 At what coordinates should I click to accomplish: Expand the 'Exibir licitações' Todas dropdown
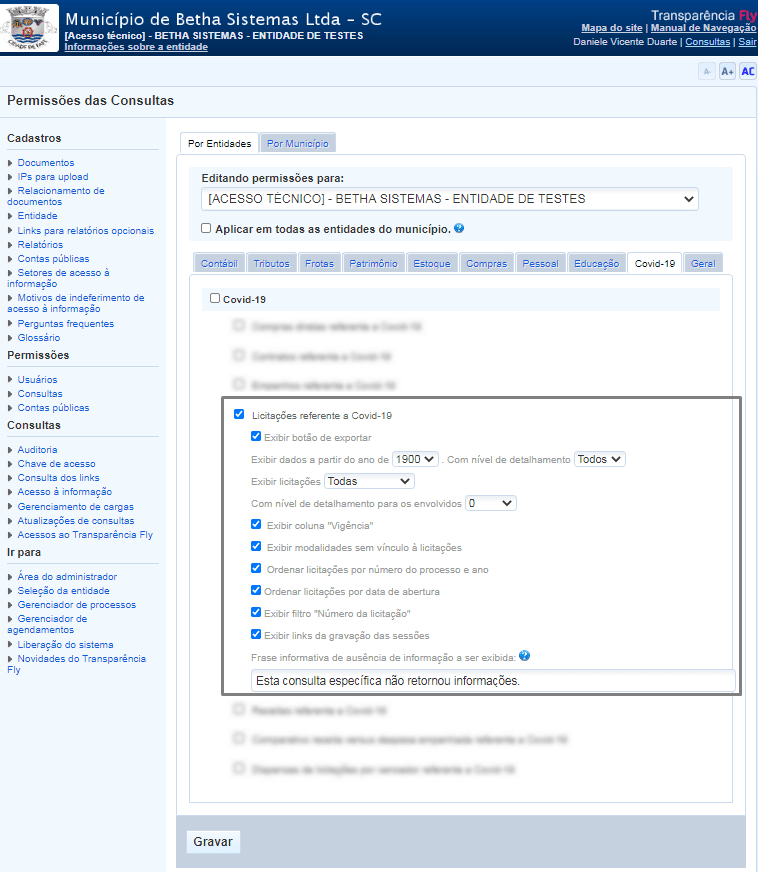coord(369,481)
